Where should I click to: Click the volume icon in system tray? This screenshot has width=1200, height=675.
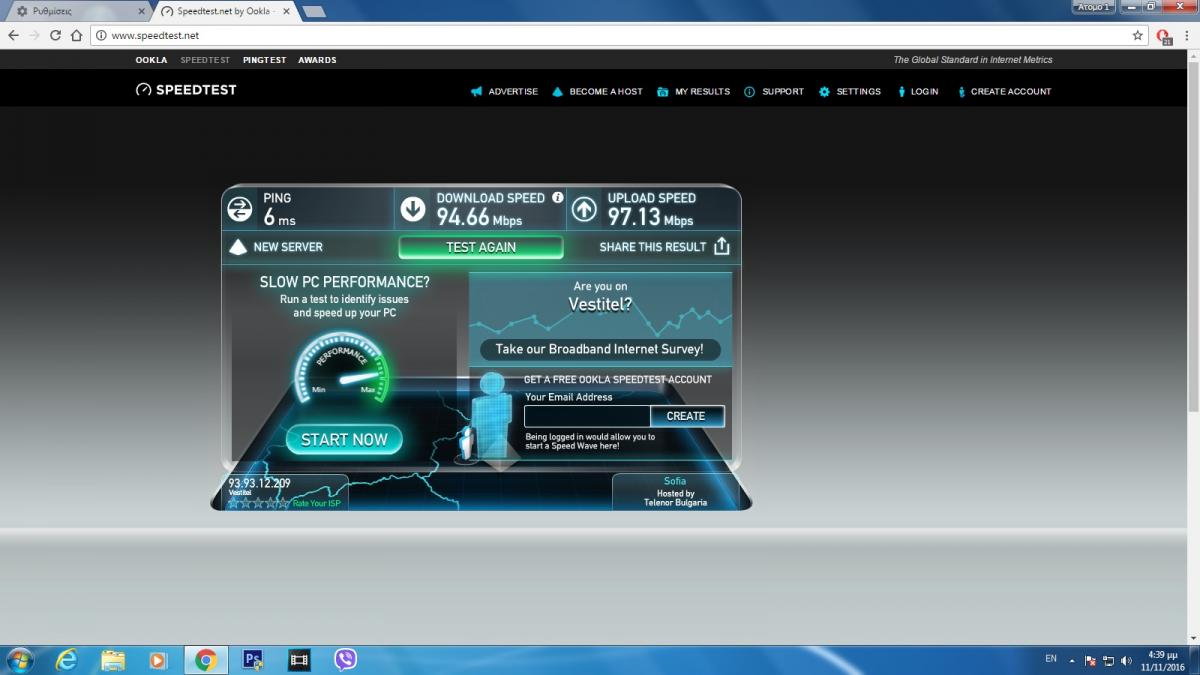1127,661
